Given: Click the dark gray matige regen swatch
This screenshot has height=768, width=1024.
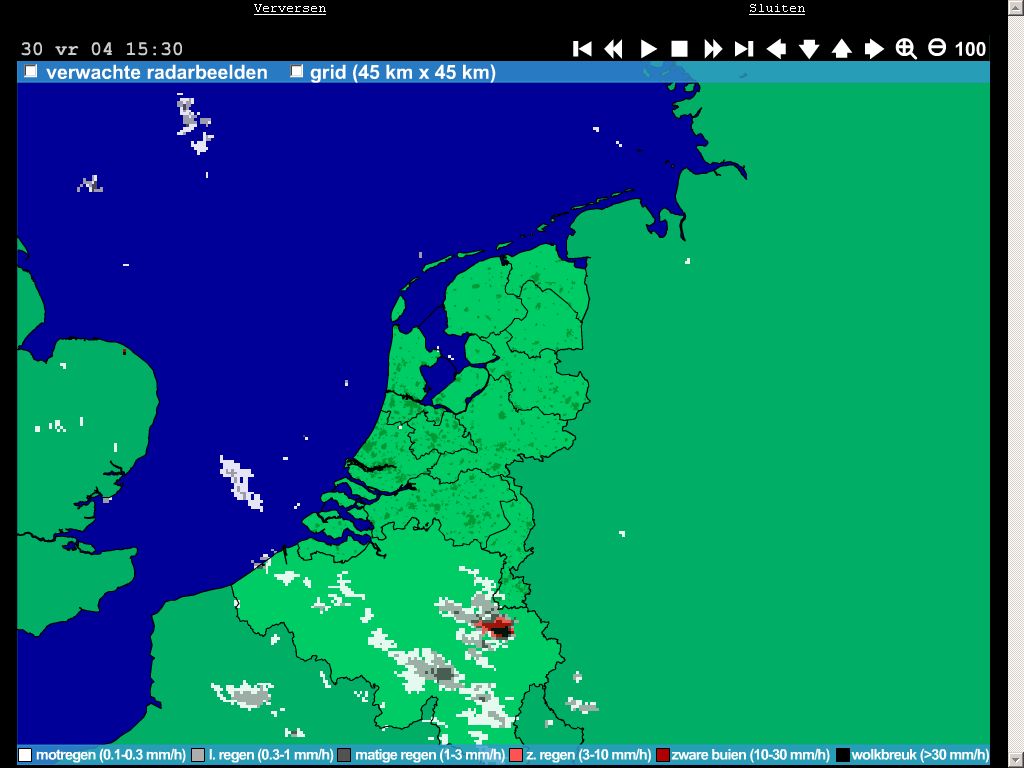Looking at the screenshot, I should tap(344, 755).
